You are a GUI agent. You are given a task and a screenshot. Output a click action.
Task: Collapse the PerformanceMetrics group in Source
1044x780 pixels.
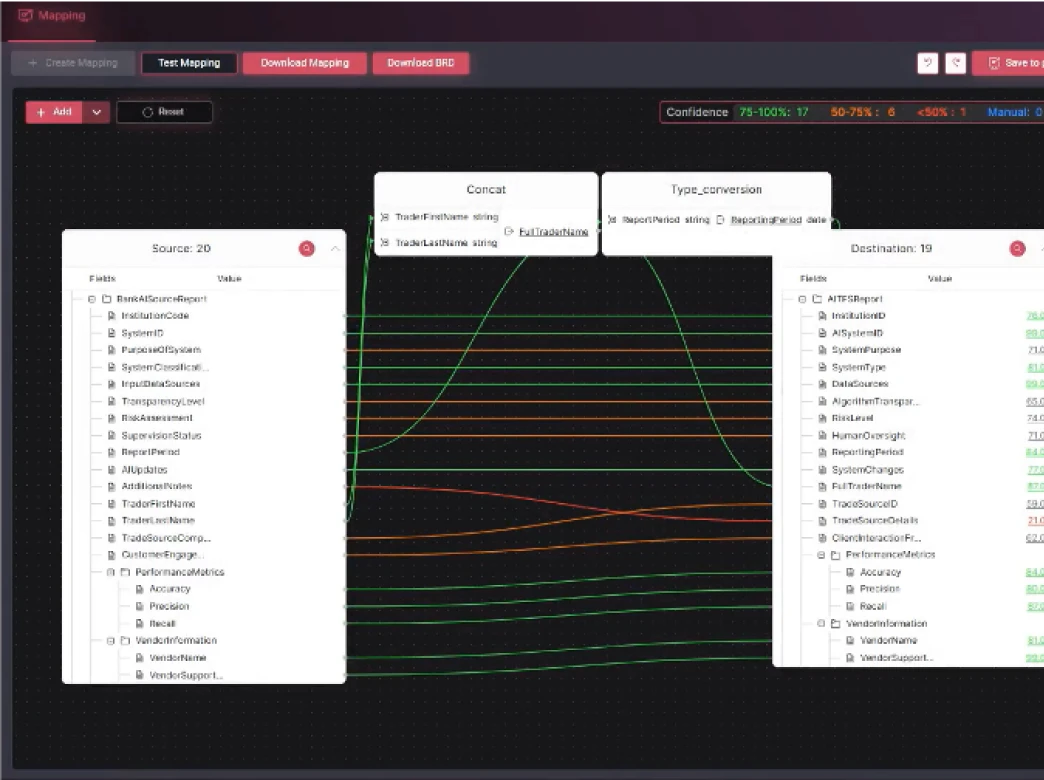click(110, 571)
